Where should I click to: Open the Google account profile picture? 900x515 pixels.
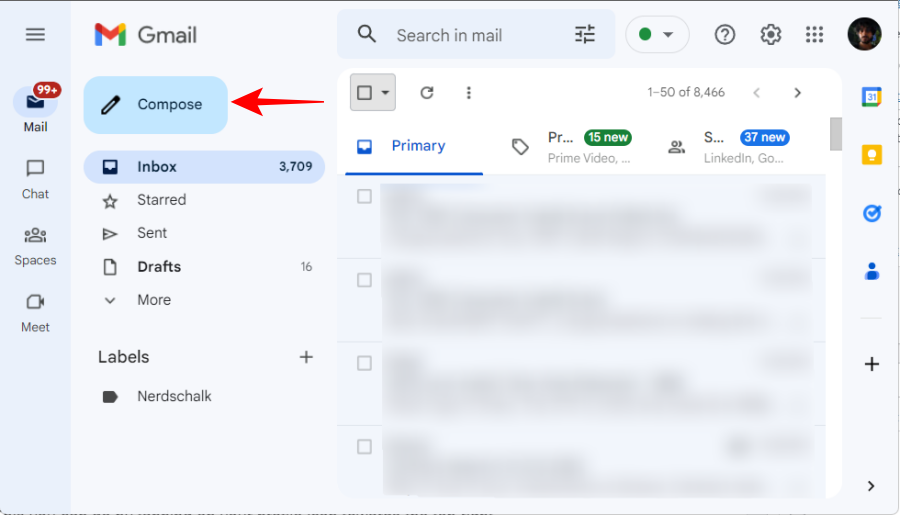864,34
